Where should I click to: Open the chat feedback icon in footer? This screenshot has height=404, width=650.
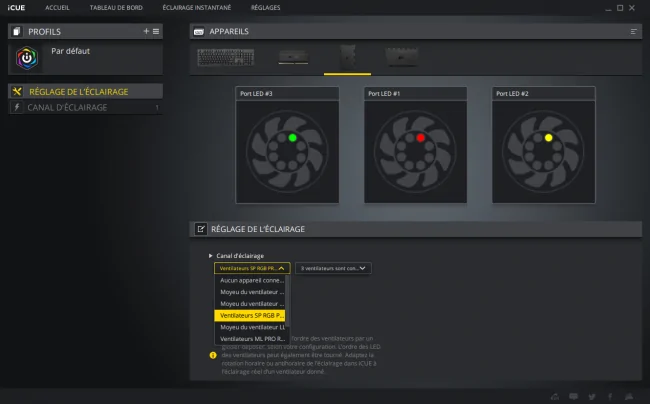pyautogui.click(x=573, y=397)
